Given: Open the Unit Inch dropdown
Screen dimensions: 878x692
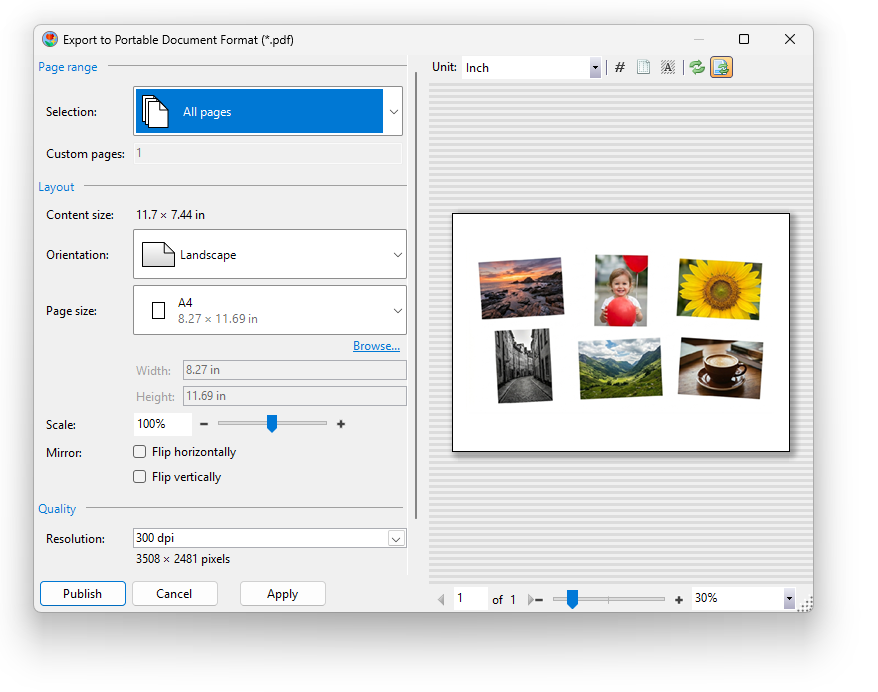Looking at the screenshot, I should [595, 68].
